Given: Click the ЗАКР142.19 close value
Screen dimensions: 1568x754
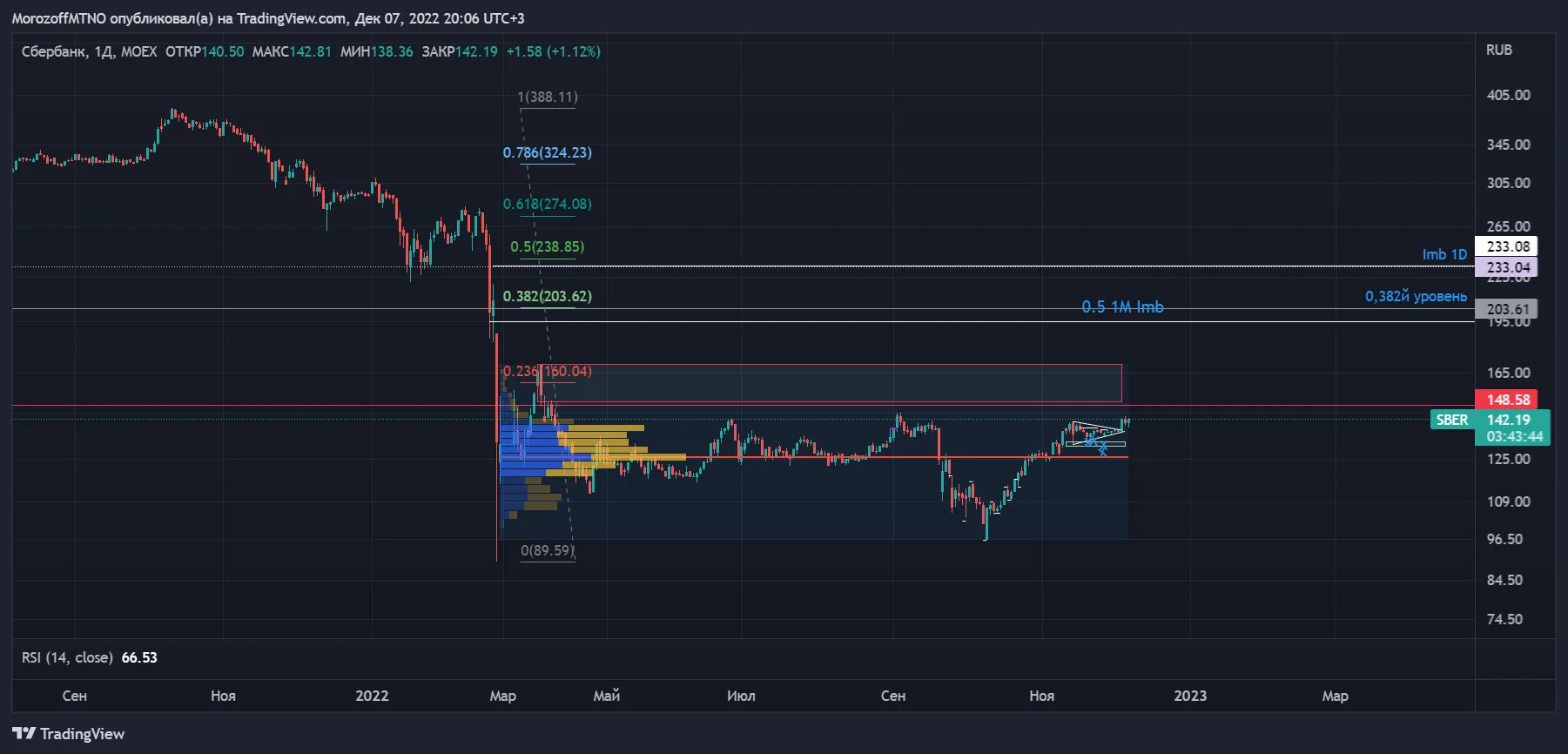Looking at the screenshot, I should pos(460,51).
